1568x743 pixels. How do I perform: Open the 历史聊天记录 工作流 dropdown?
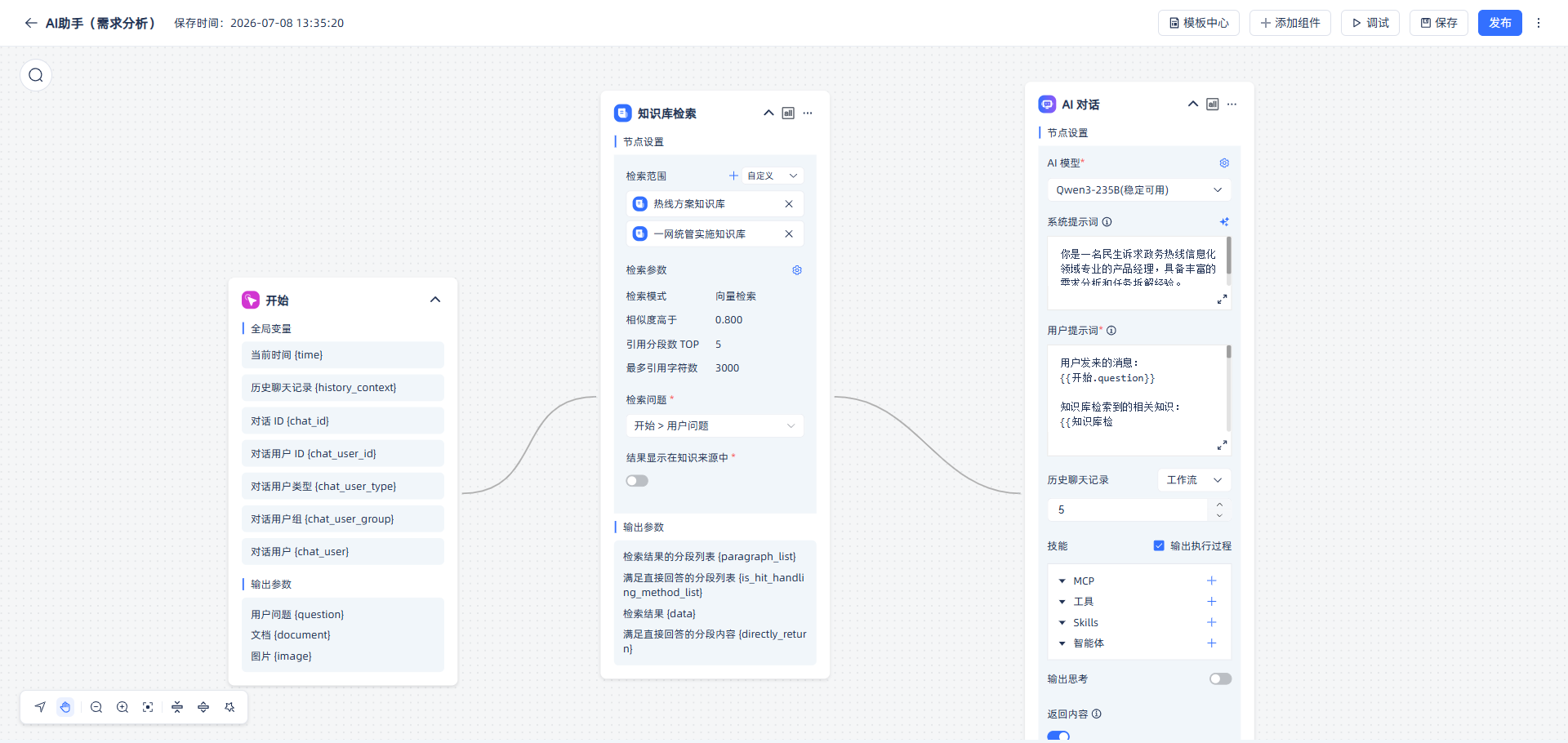click(x=1194, y=480)
